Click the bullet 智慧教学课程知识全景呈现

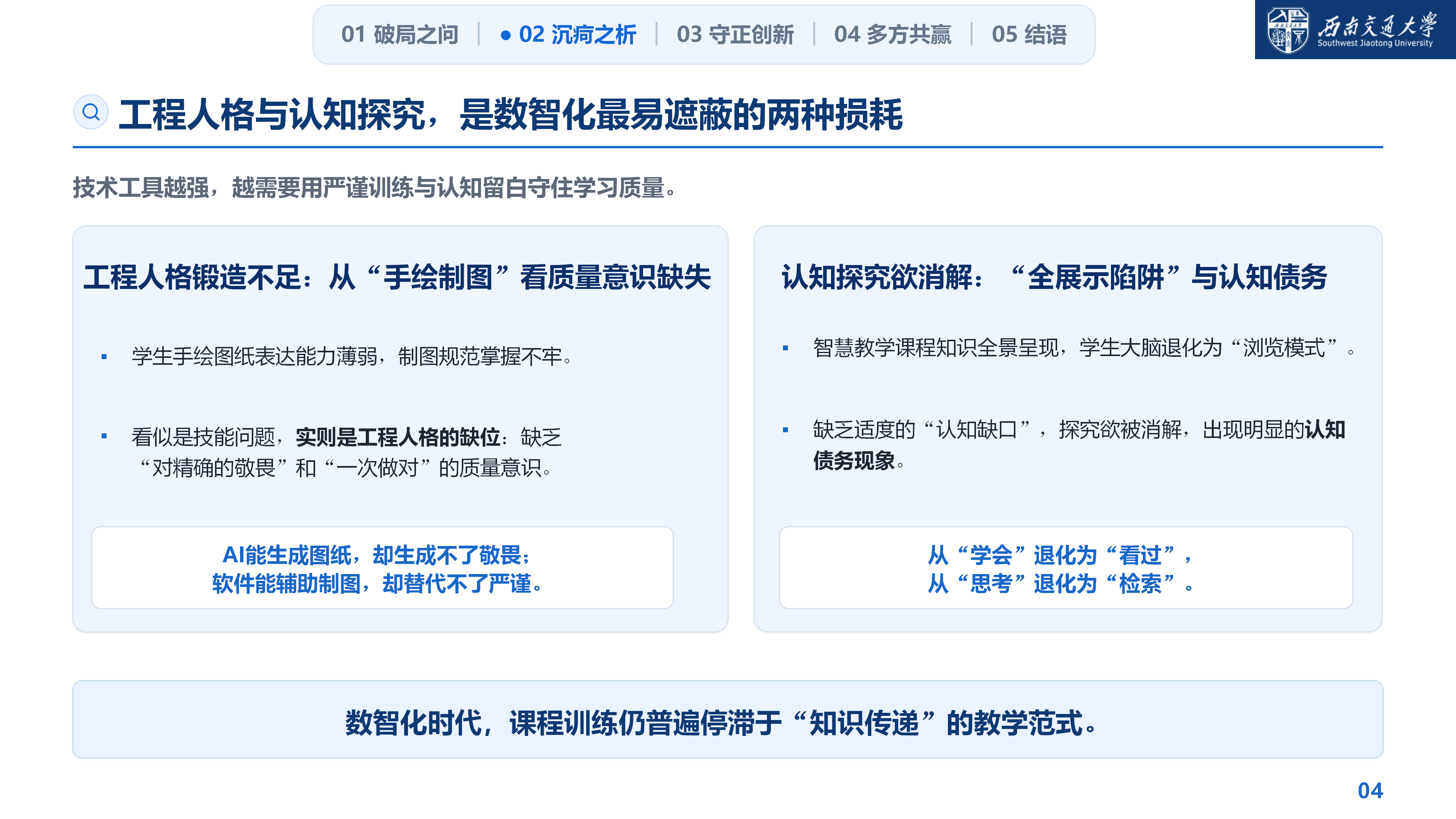[1084, 348]
